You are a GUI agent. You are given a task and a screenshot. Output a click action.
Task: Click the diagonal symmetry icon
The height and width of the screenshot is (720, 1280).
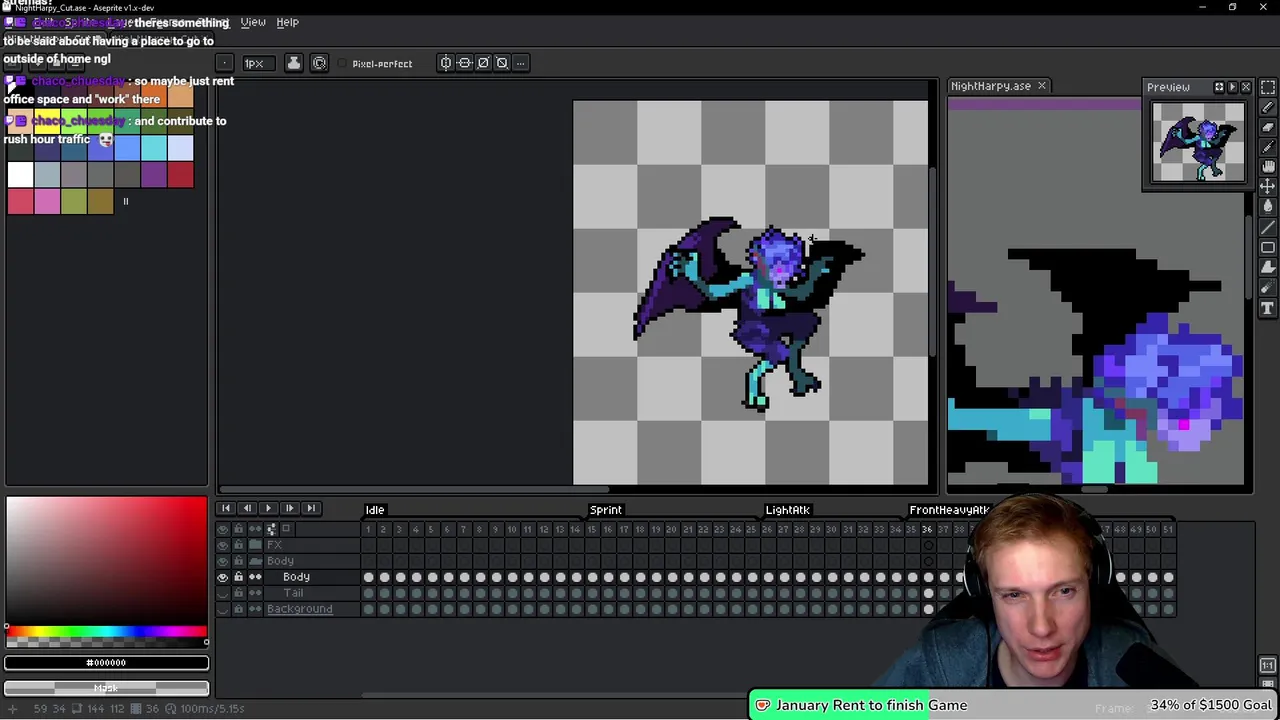click(483, 63)
